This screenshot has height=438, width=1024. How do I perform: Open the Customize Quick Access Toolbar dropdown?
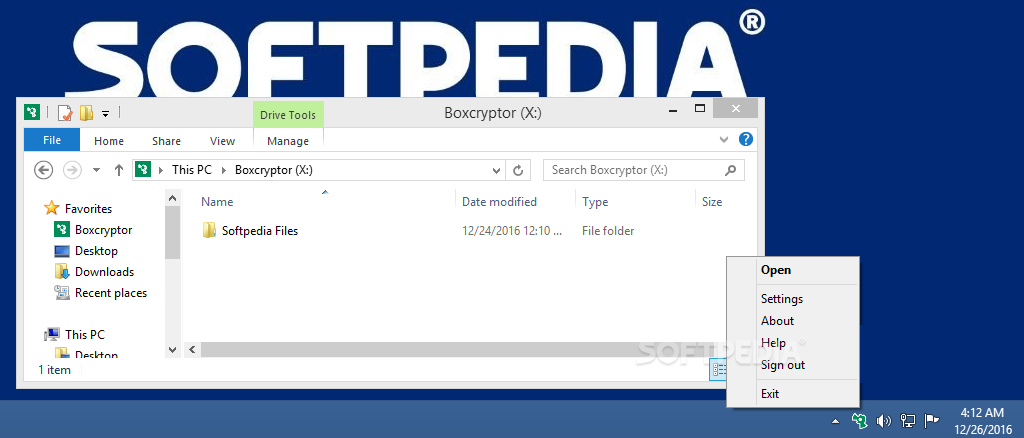[105, 114]
